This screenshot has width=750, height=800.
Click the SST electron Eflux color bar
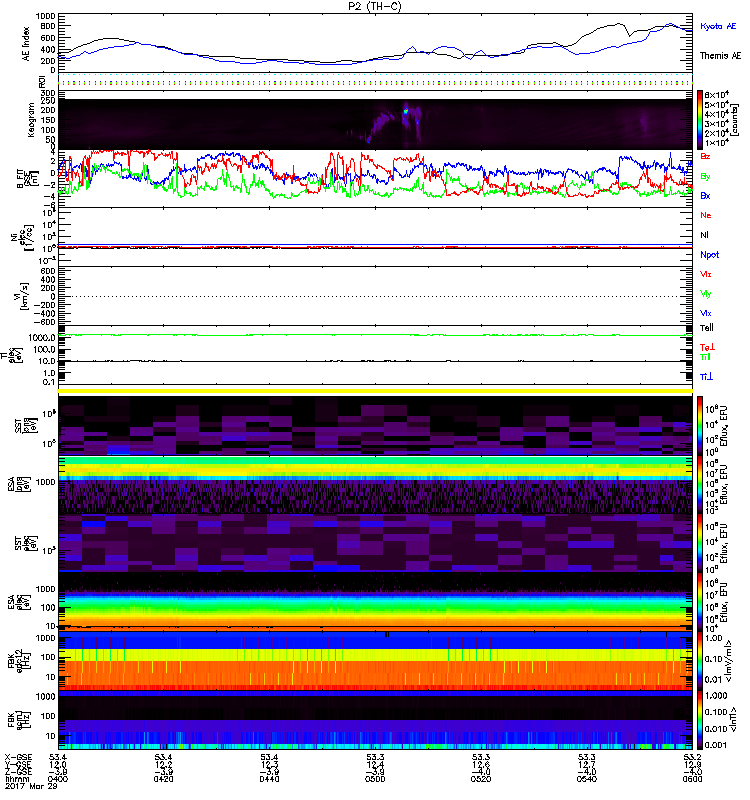[700, 543]
